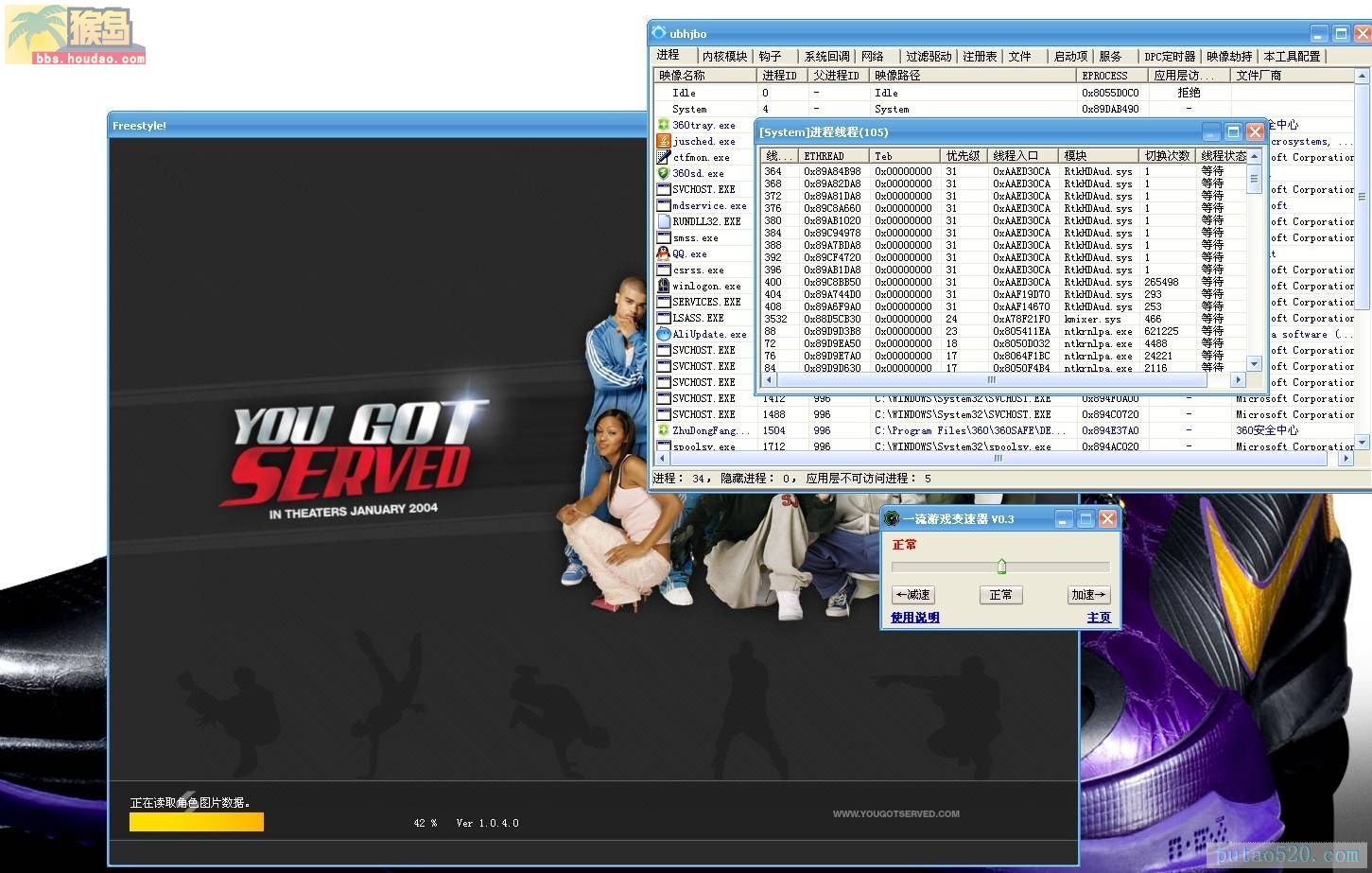The image size is (1372, 873).
Task: Select the ZhuDongFang process green icon
Action: pyautogui.click(x=664, y=430)
